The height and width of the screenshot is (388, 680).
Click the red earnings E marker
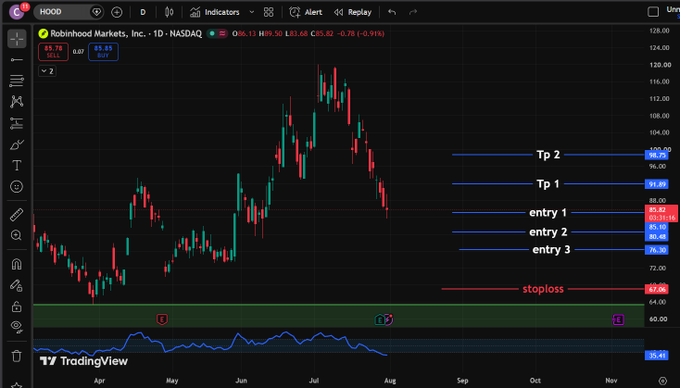click(162, 320)
